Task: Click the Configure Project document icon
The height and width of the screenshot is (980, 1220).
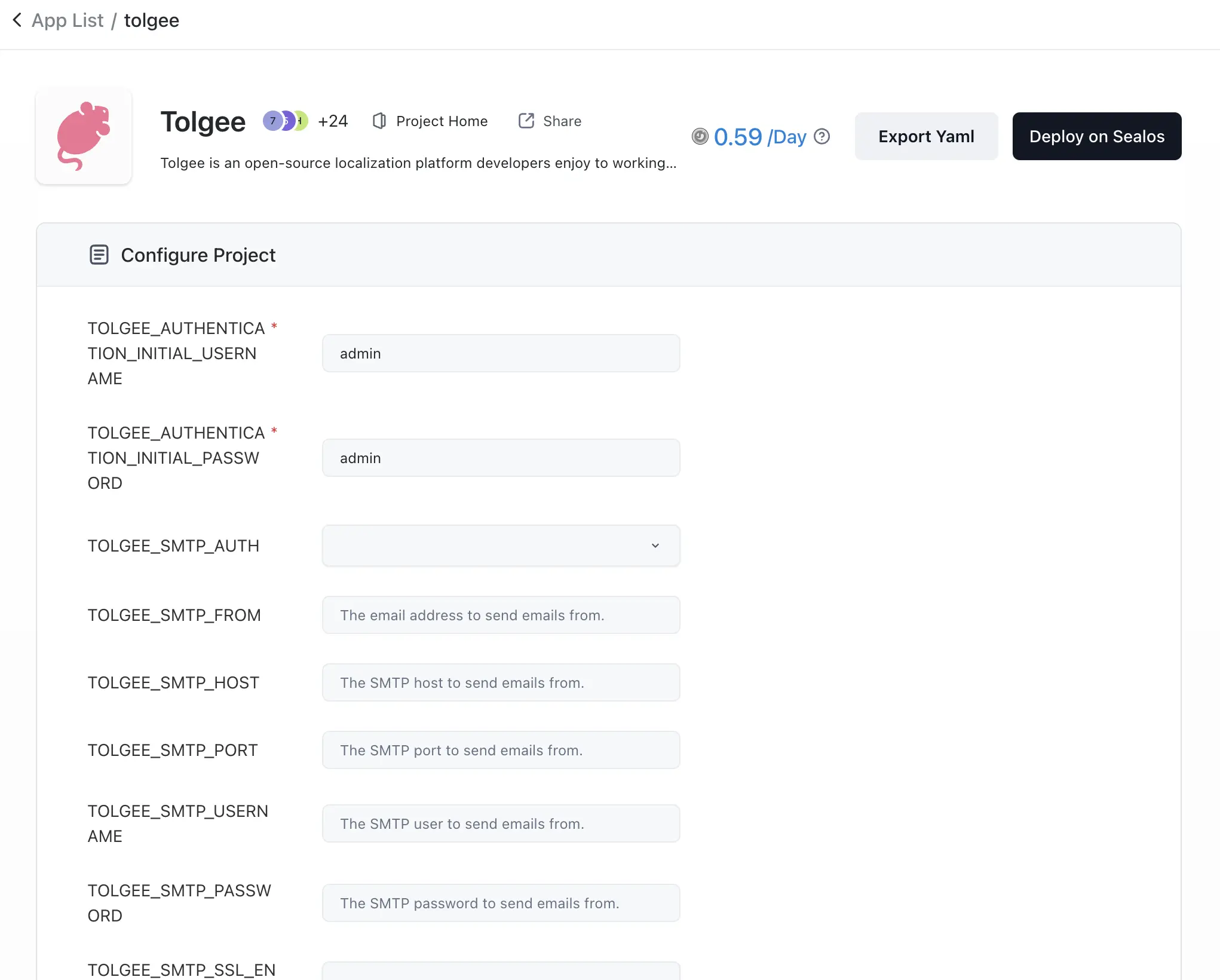Action: pyautogui.click(x=99, y=255)
